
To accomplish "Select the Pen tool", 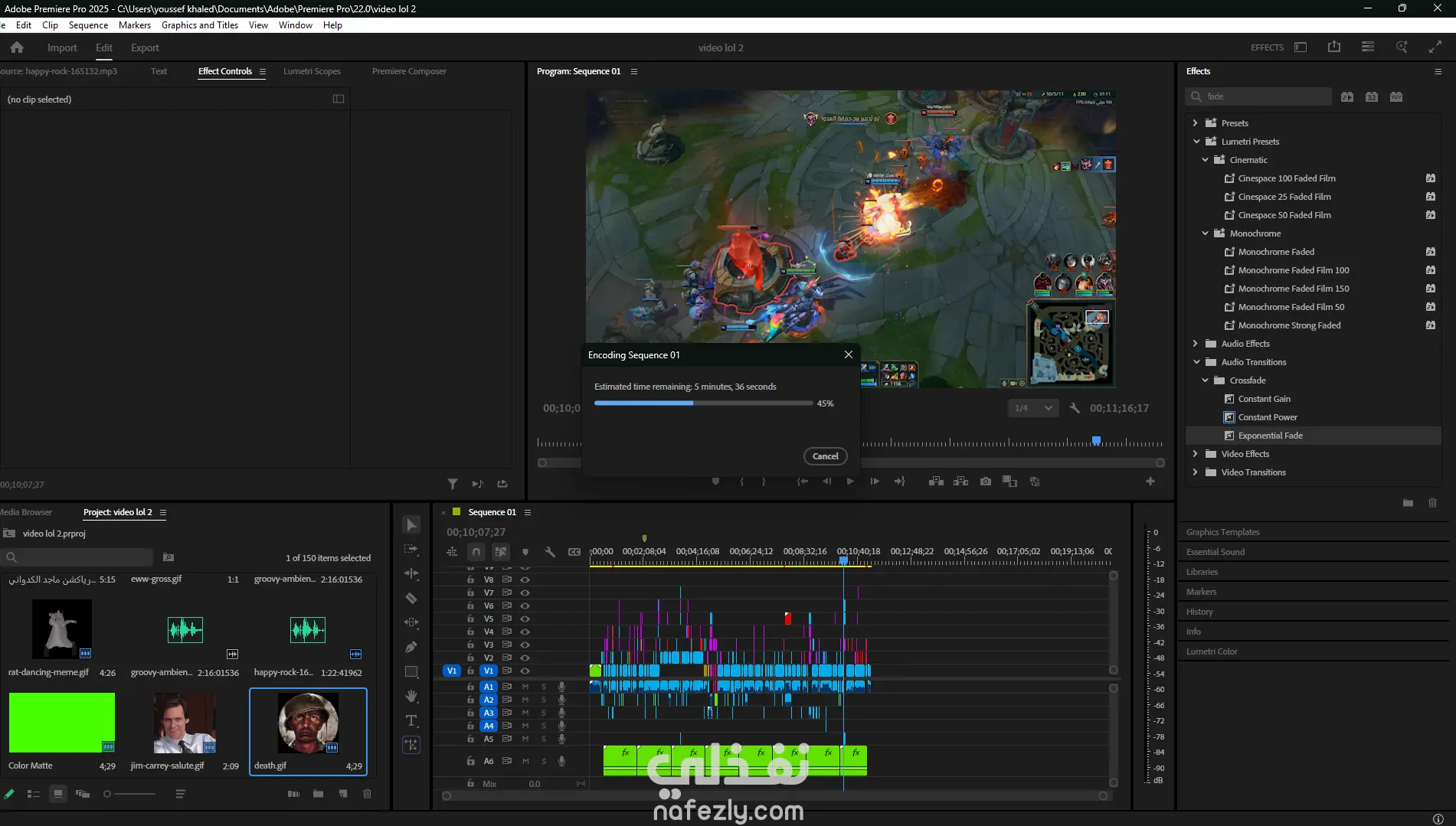I will click(411, 647).
